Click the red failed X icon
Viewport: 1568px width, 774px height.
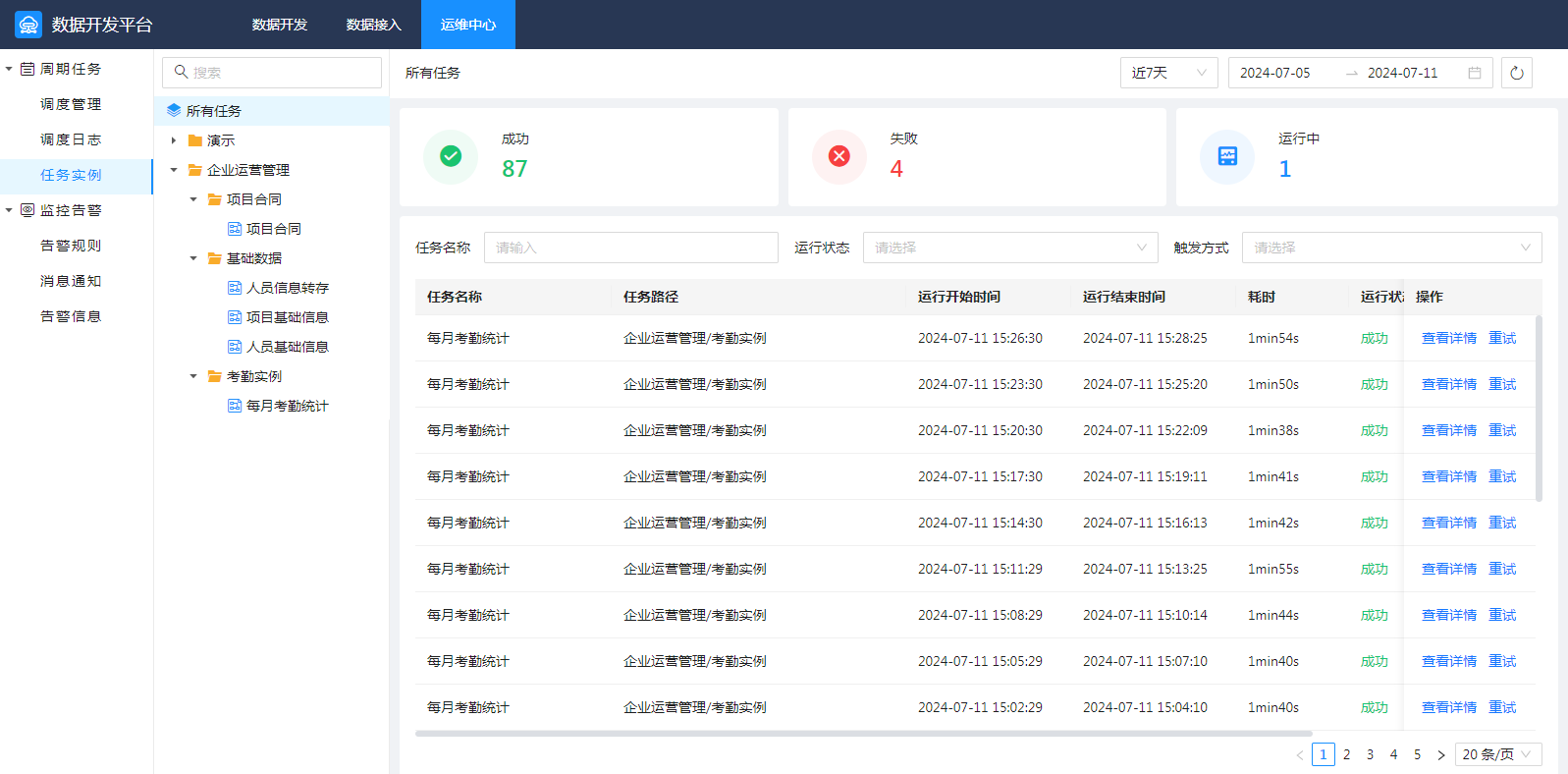tap(839, 156)
